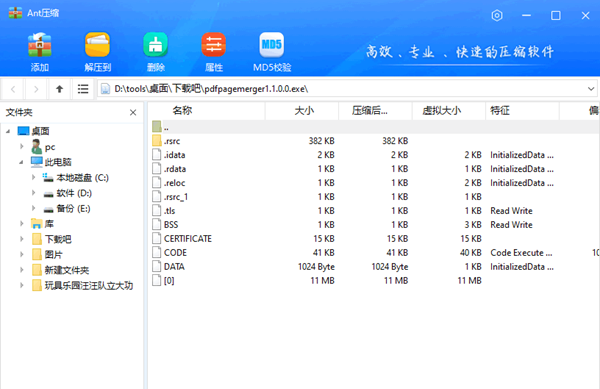The image size is (600, 389).
Task: Select the DATA file row
Action: coord(374,267)
